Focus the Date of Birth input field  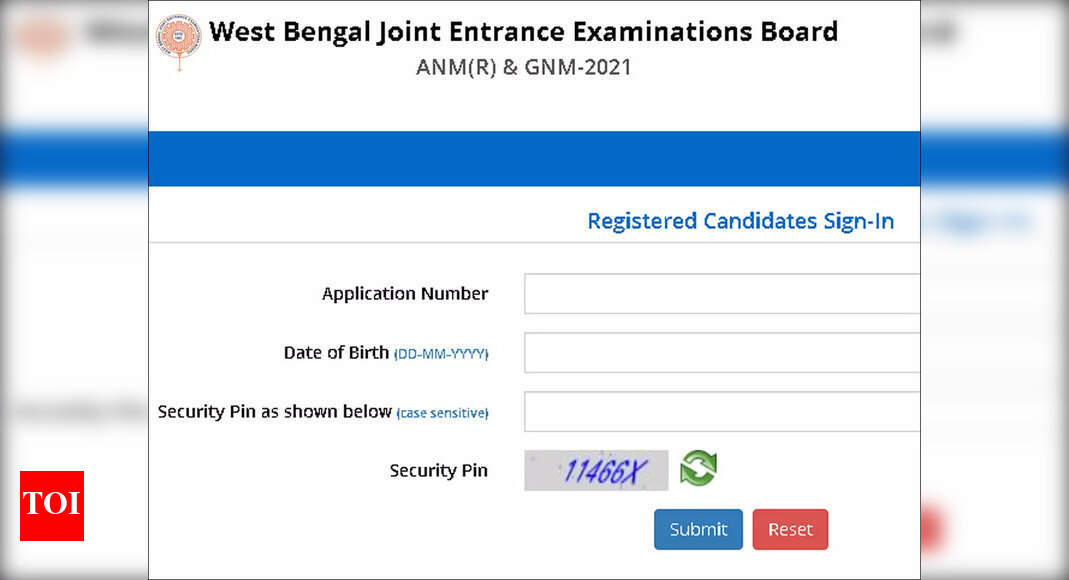coord(722,353)
